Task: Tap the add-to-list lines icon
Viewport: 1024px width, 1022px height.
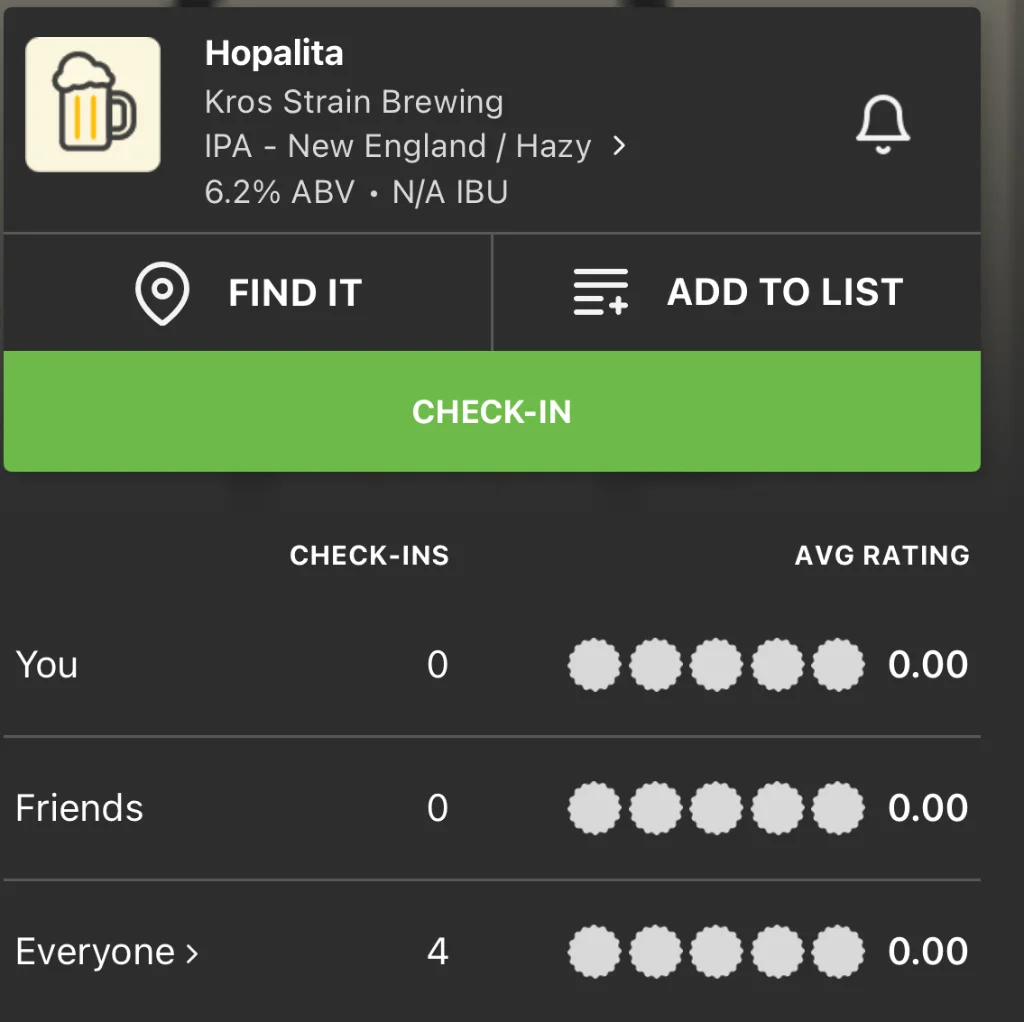Action: tap(601, 293)
